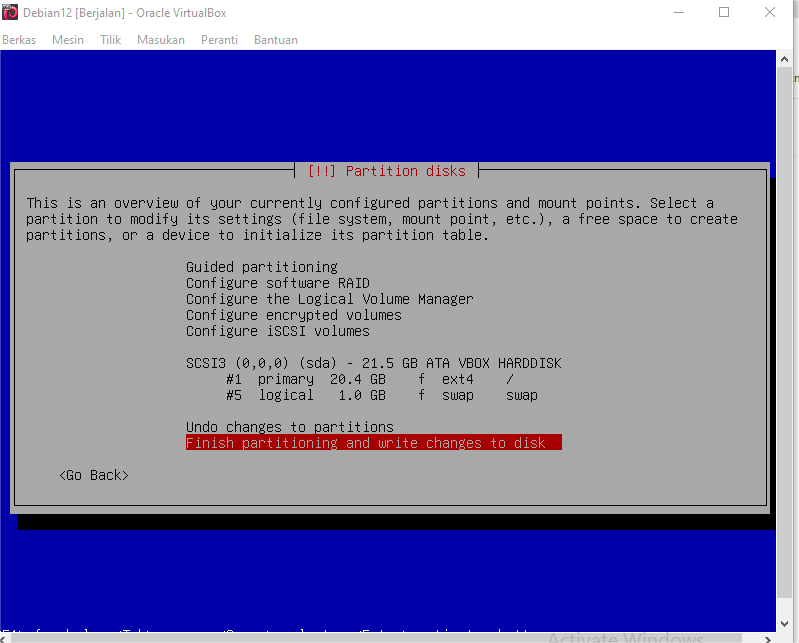Select Configure iSCSI volumes
The image size is (799, 643).
(x=277, y=331)
